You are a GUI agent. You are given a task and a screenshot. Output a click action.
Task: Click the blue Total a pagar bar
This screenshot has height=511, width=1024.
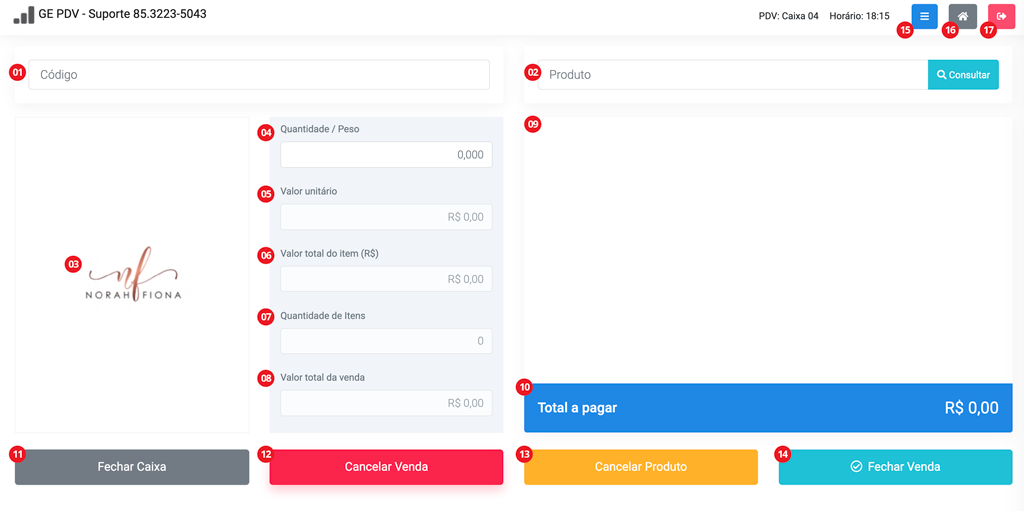click(768, 408)
